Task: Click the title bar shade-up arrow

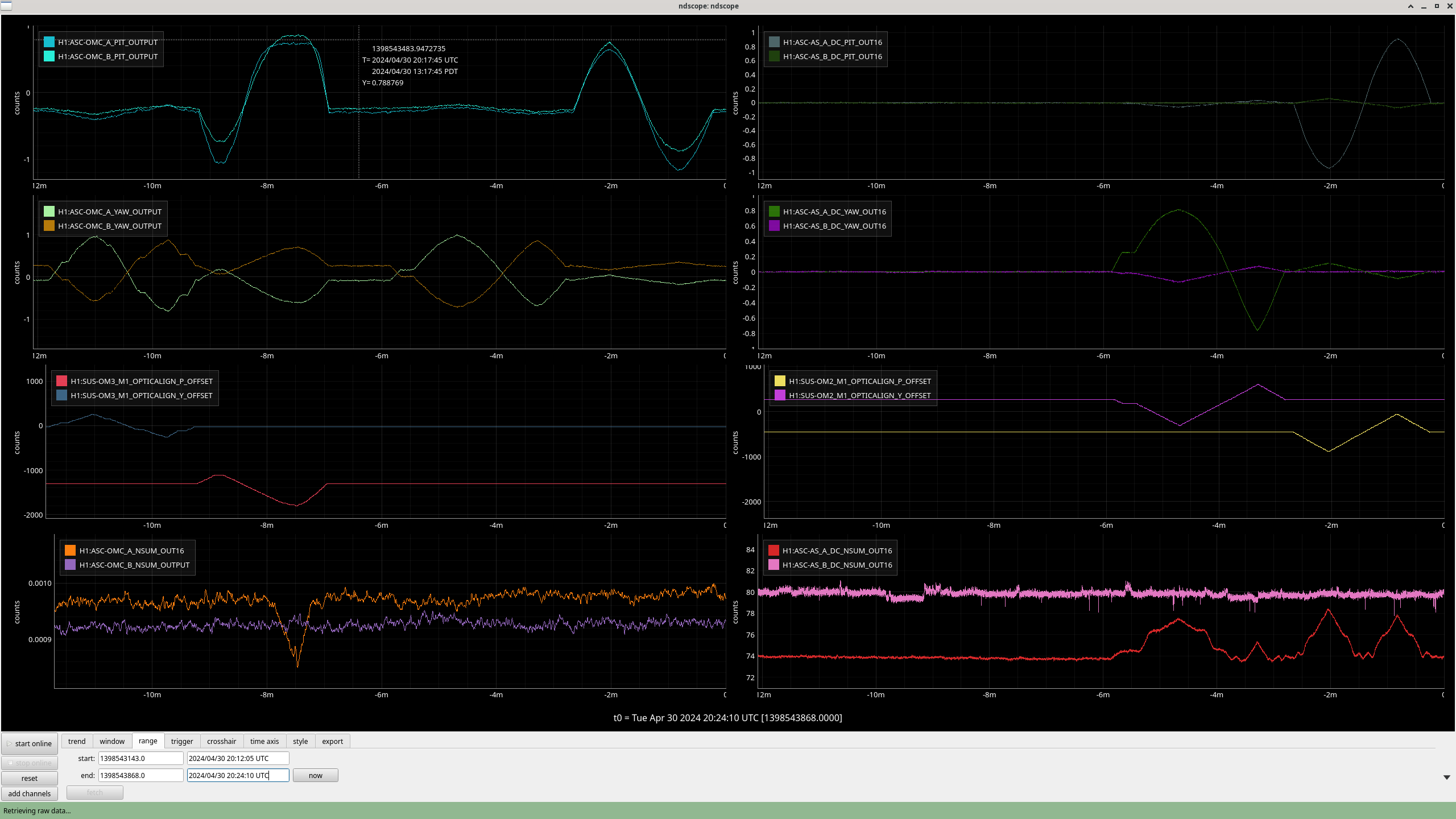Action: click(x=1410, y=6)
